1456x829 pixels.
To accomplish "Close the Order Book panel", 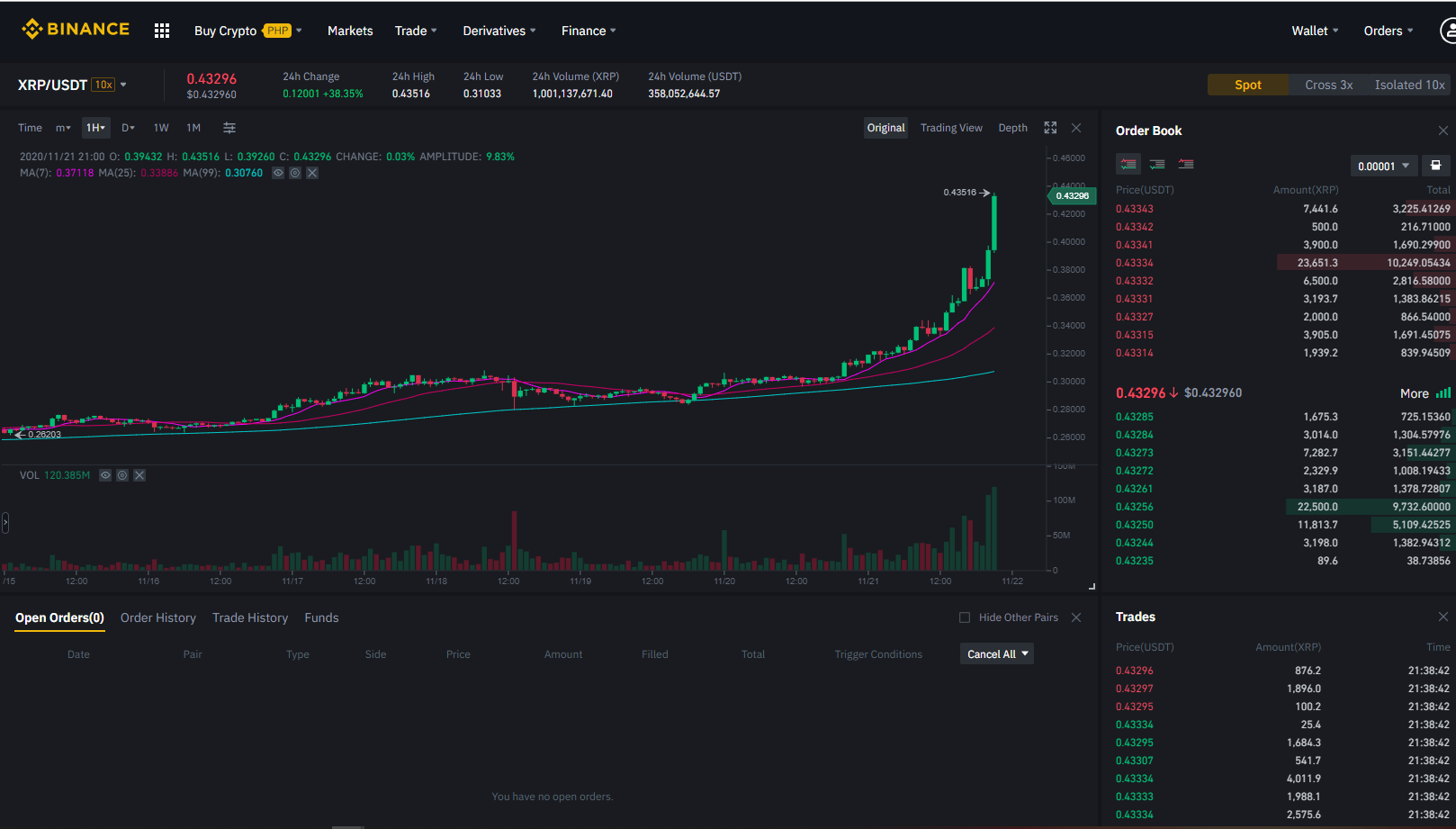I will click(1443, 131).
